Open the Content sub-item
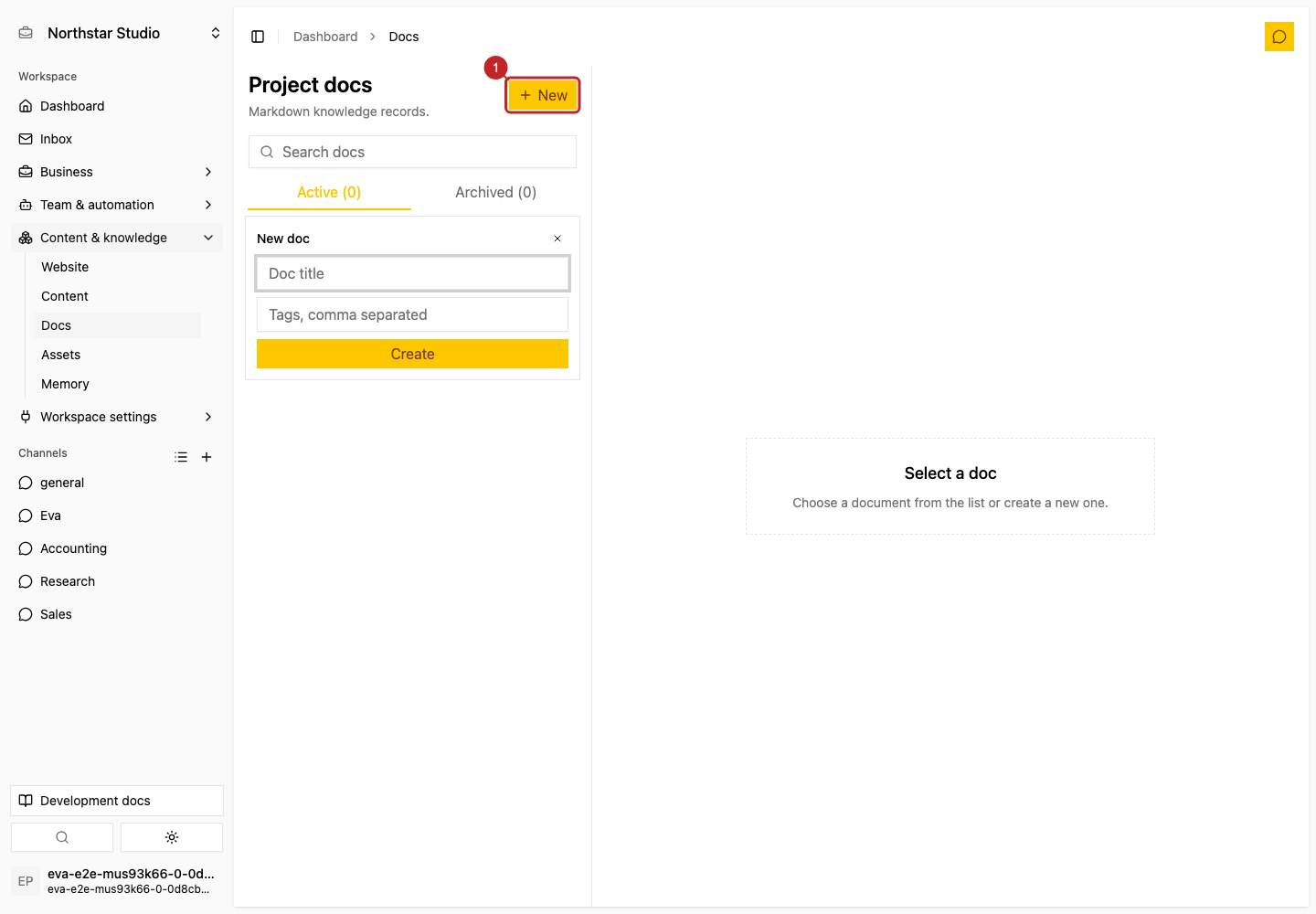 [x=117, y=296]
